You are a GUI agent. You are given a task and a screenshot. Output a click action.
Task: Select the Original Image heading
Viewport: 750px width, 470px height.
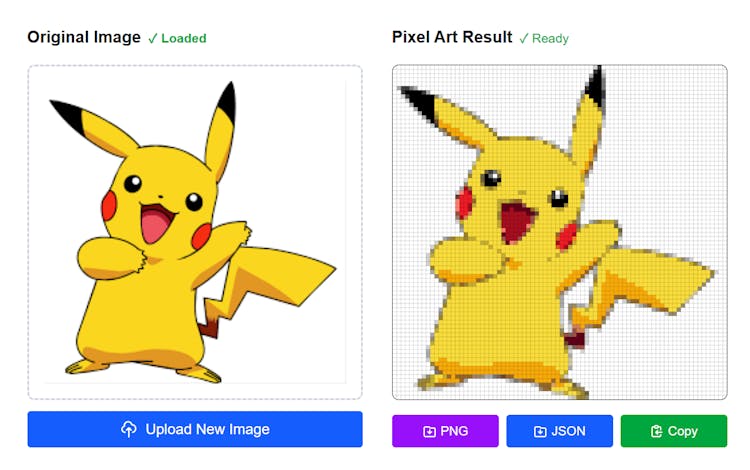pyautogui.click(x=84, y=37)
